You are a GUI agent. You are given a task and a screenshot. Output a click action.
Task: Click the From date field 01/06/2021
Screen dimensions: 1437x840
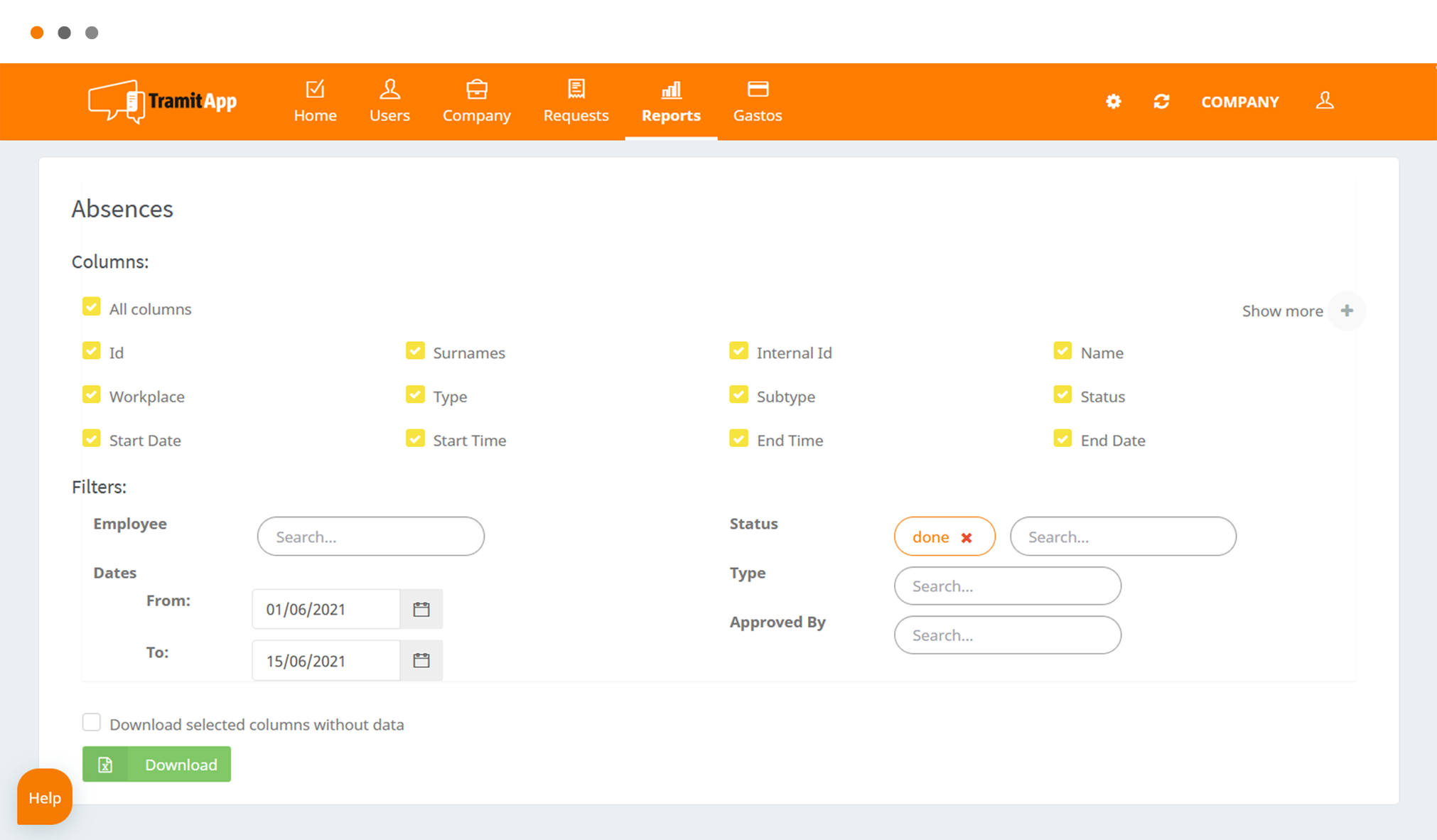click(326, 609)
